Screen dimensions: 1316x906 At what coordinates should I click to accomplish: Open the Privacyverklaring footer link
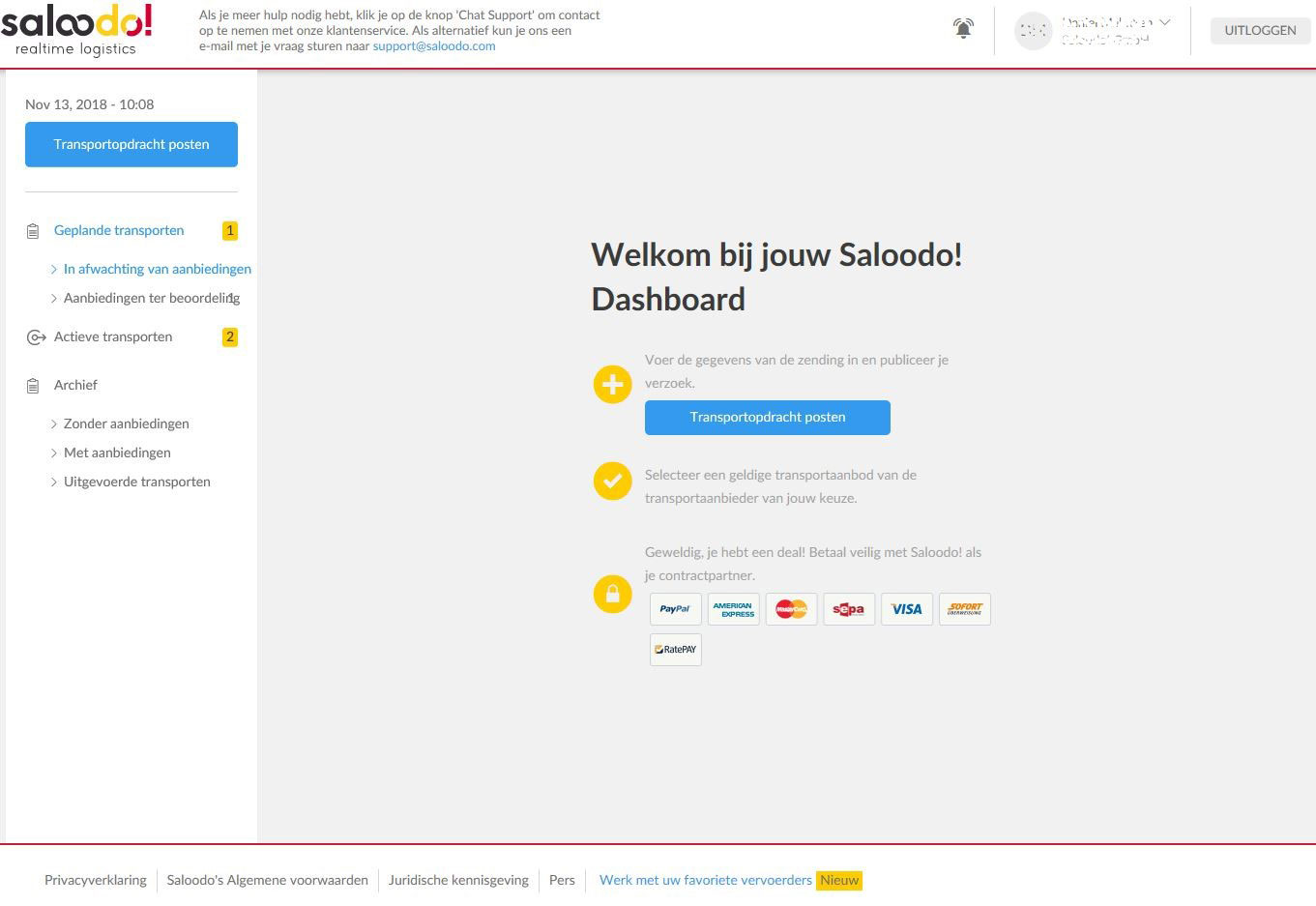pyautogui.click(x=96, y=880)
